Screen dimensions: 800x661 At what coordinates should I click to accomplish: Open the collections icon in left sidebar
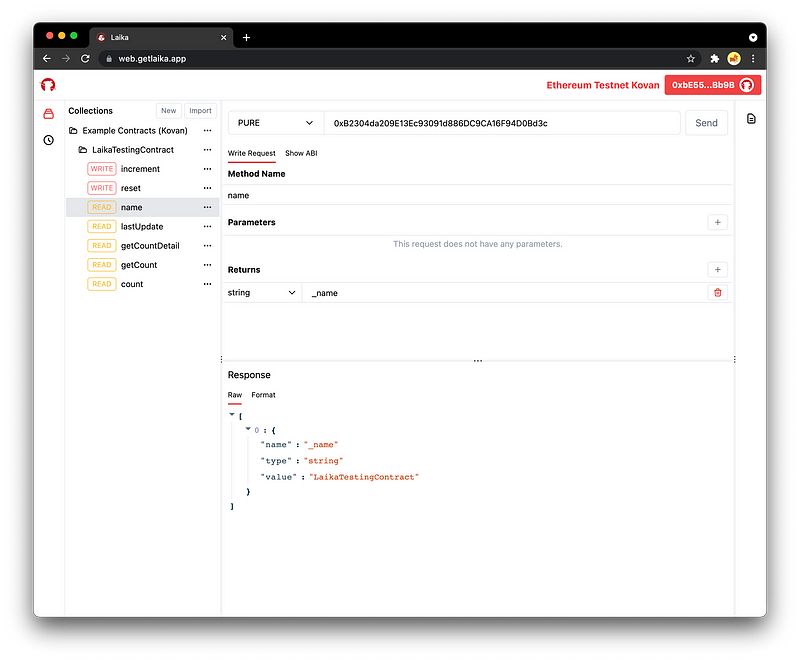(48, 114)
